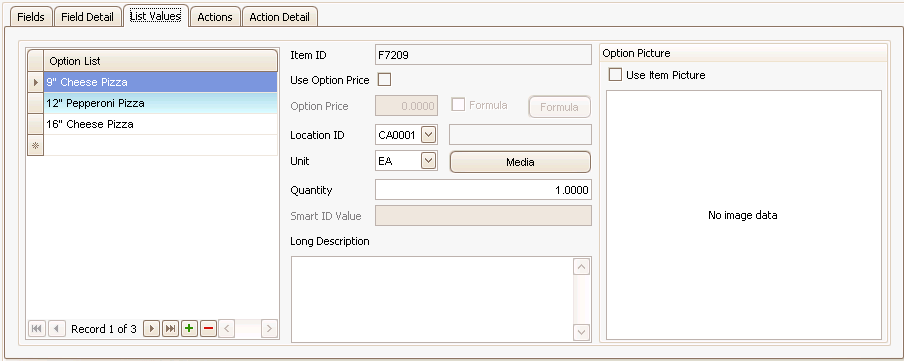Click the option list scroll left arrow
904x361 pixels.
click(x=227, y=329)
